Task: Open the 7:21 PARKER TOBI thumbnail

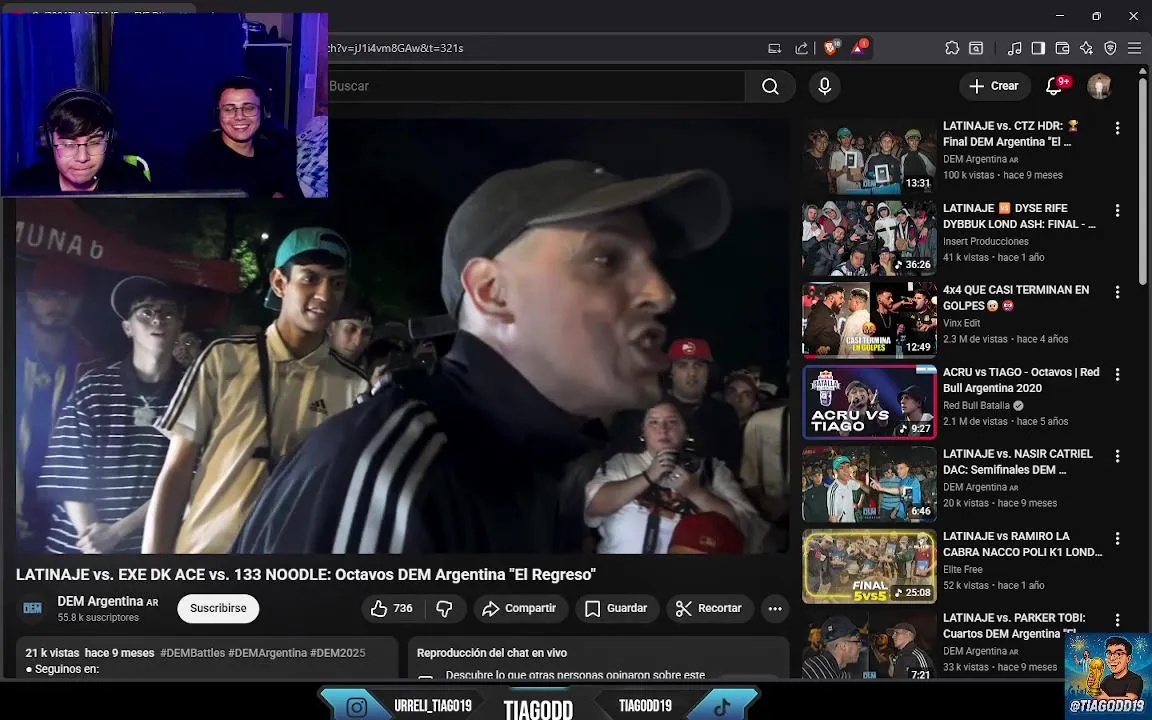Action: (x=869, y=645)
